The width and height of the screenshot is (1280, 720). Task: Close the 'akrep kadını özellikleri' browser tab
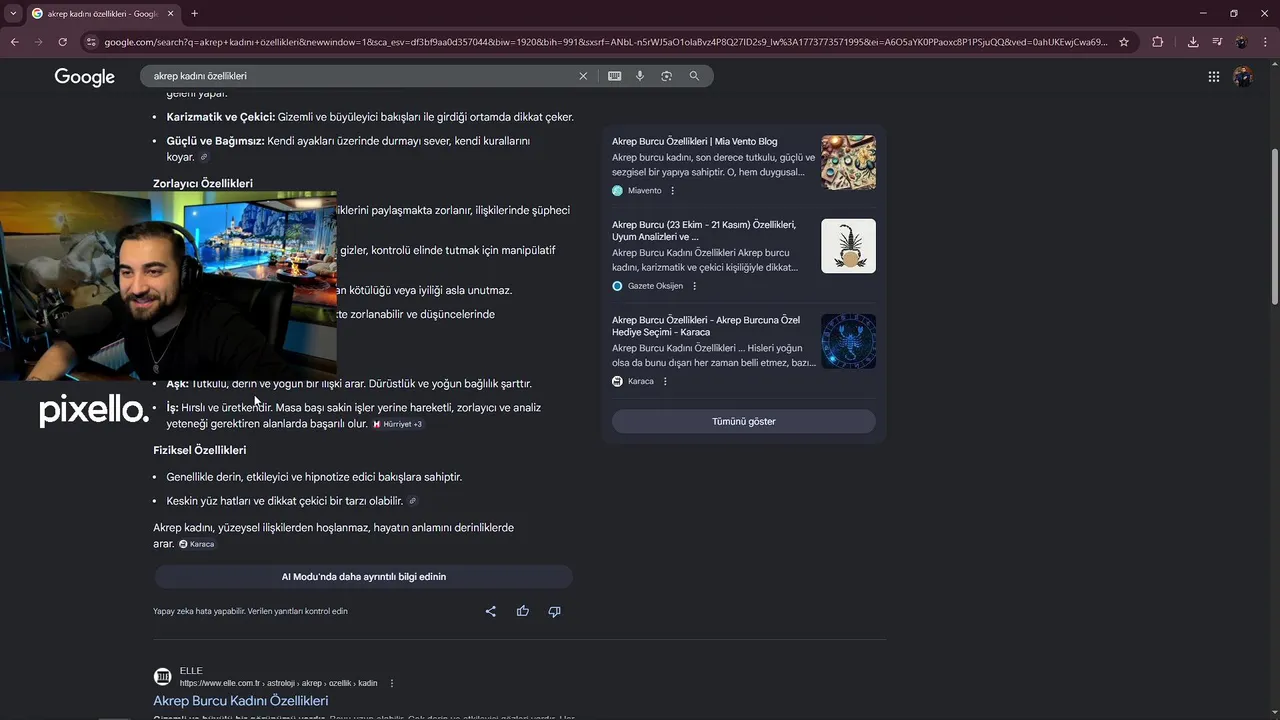171,14
